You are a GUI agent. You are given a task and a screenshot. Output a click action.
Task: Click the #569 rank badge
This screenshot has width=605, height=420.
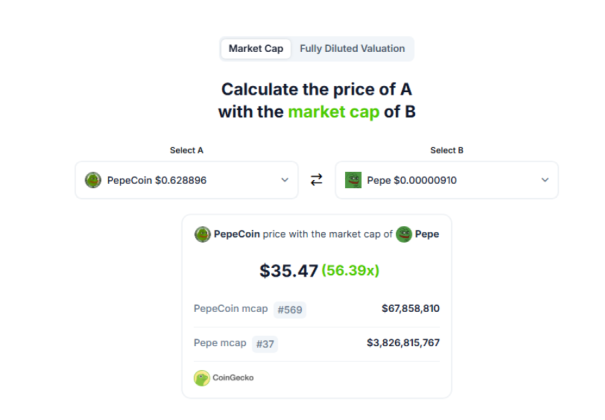tap(290, 309)
